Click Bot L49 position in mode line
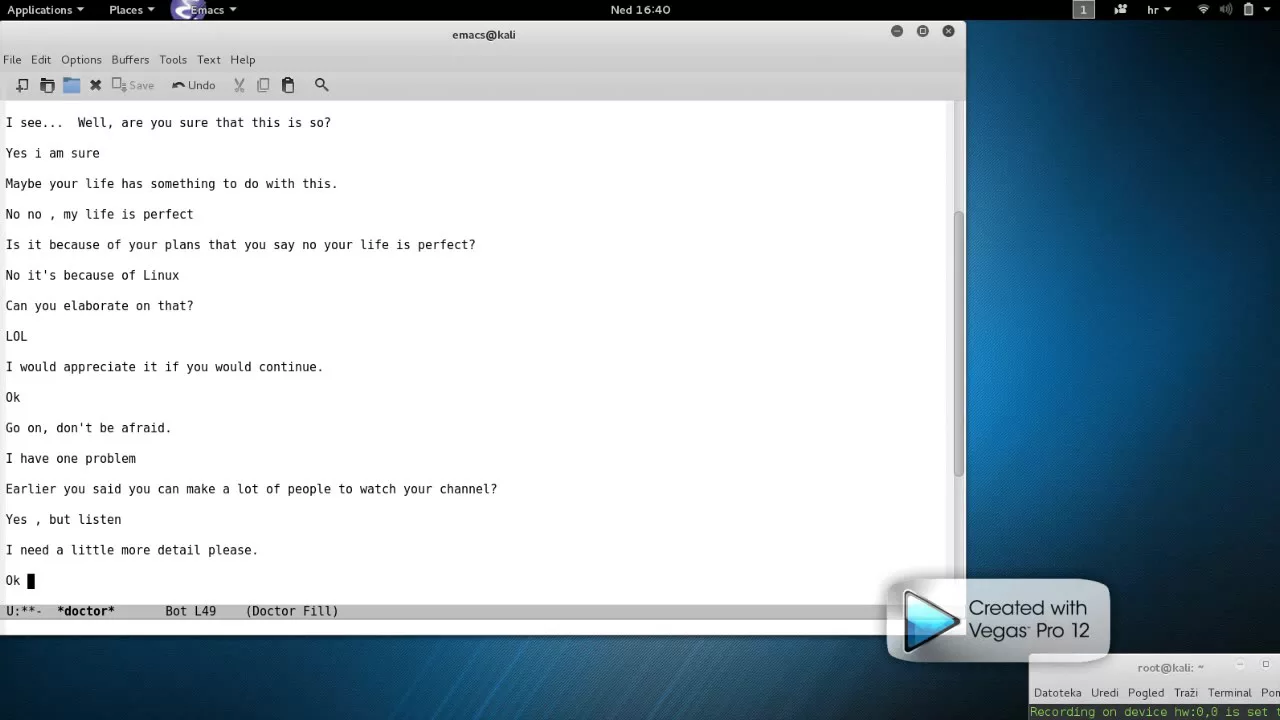Image resolution: width=1280 pixels, height=720 pixels. (x=190, y=611)
